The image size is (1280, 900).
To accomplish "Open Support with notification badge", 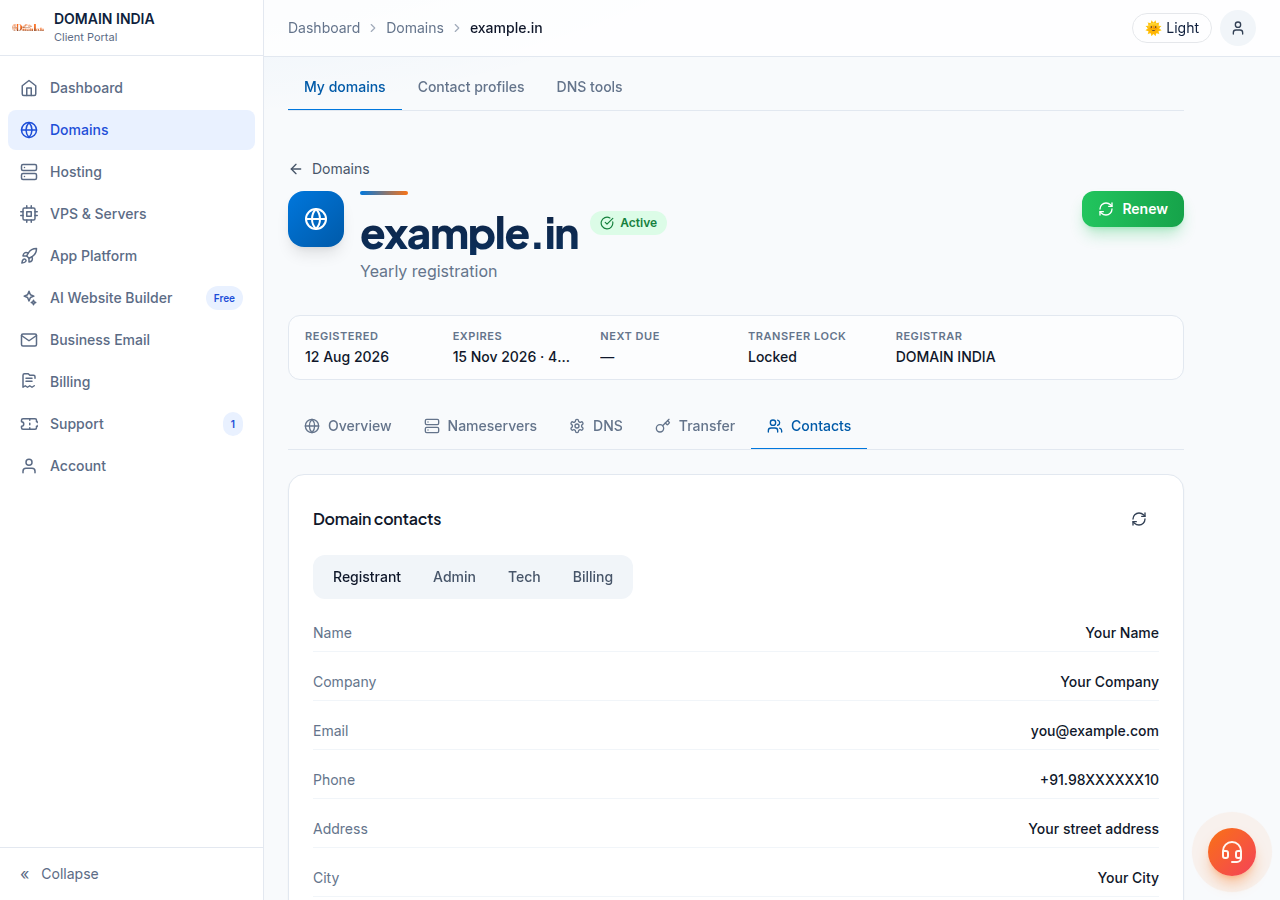I will [x=131, y=424].
